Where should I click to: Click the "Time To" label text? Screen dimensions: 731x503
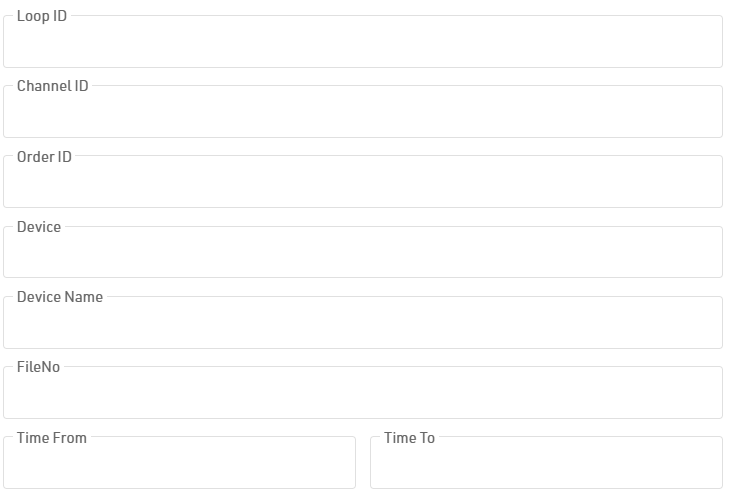[x=409, y=438]
